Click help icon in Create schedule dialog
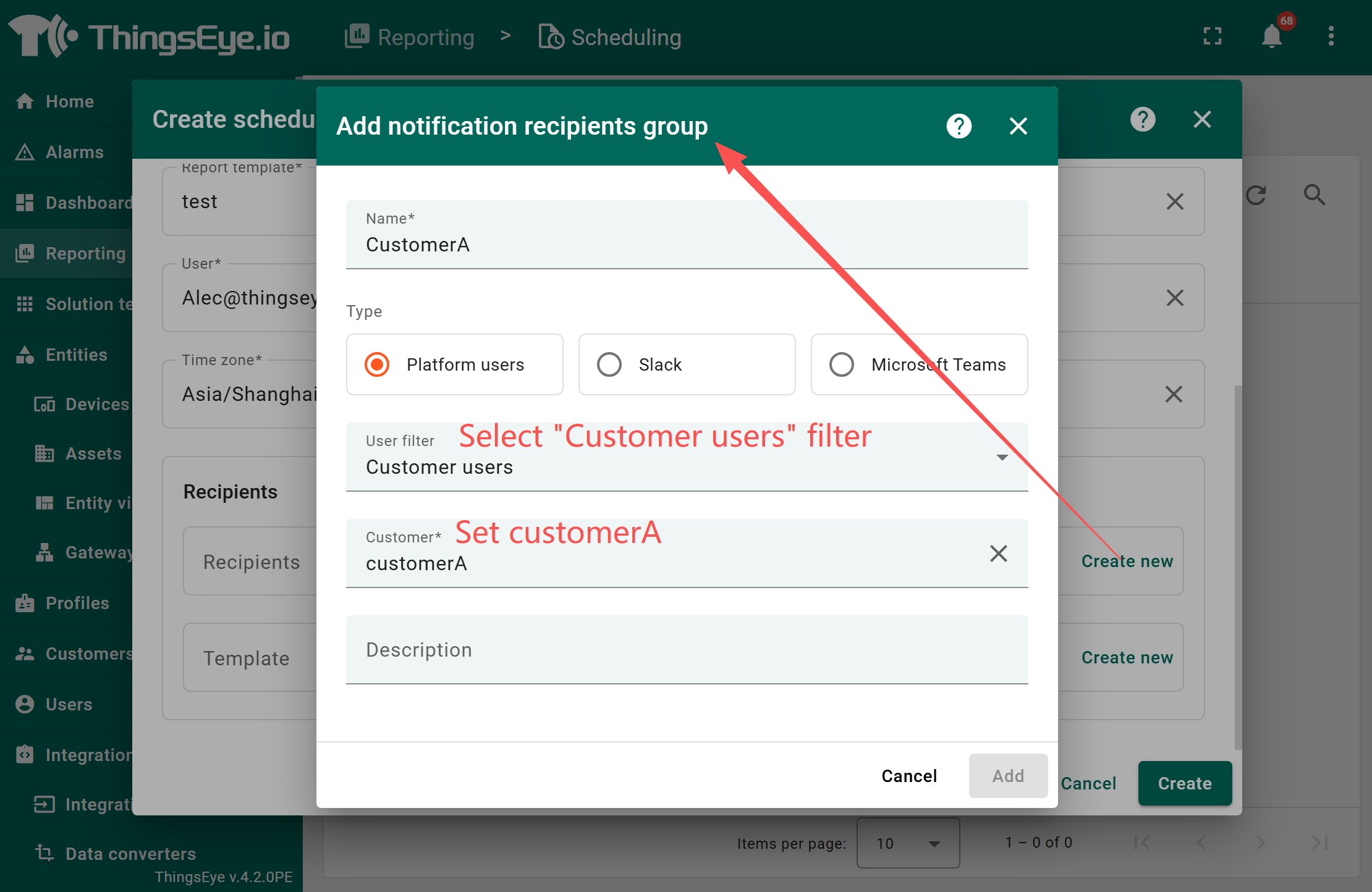 pyautogui.click(x=1143, y=119)
